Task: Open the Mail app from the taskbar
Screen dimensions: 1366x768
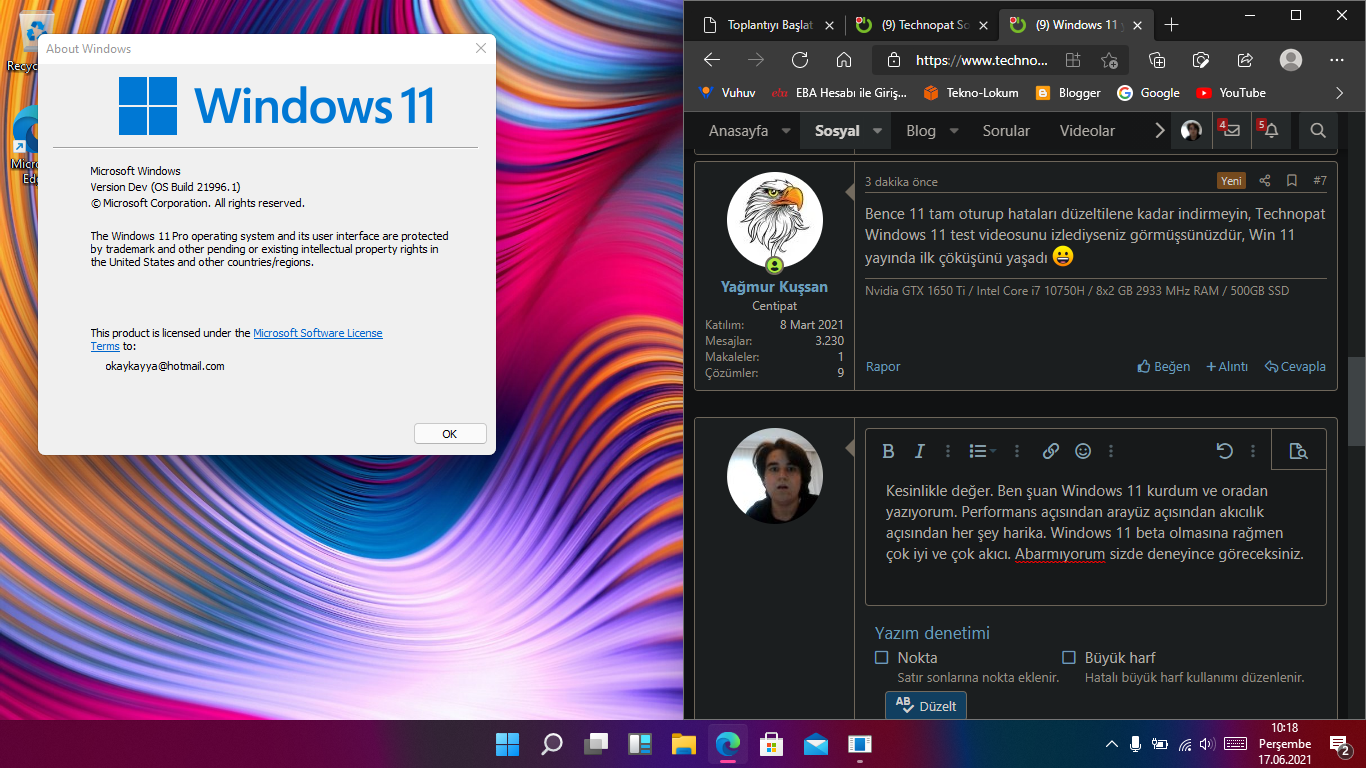Action: [816, 744]
